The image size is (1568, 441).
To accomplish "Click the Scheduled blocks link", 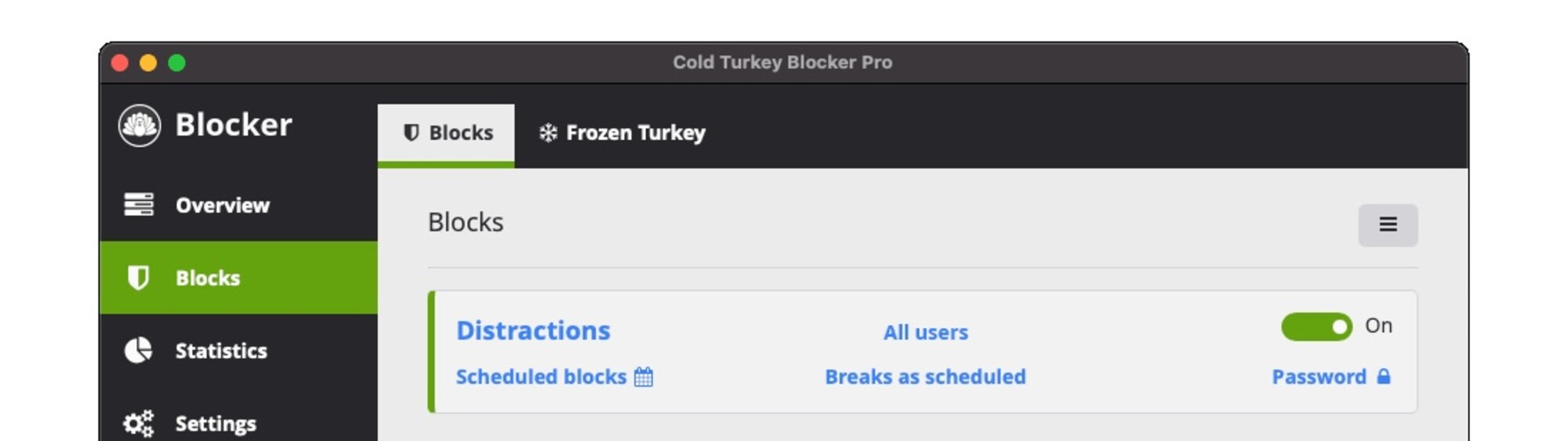I will [x=541, y=377].
